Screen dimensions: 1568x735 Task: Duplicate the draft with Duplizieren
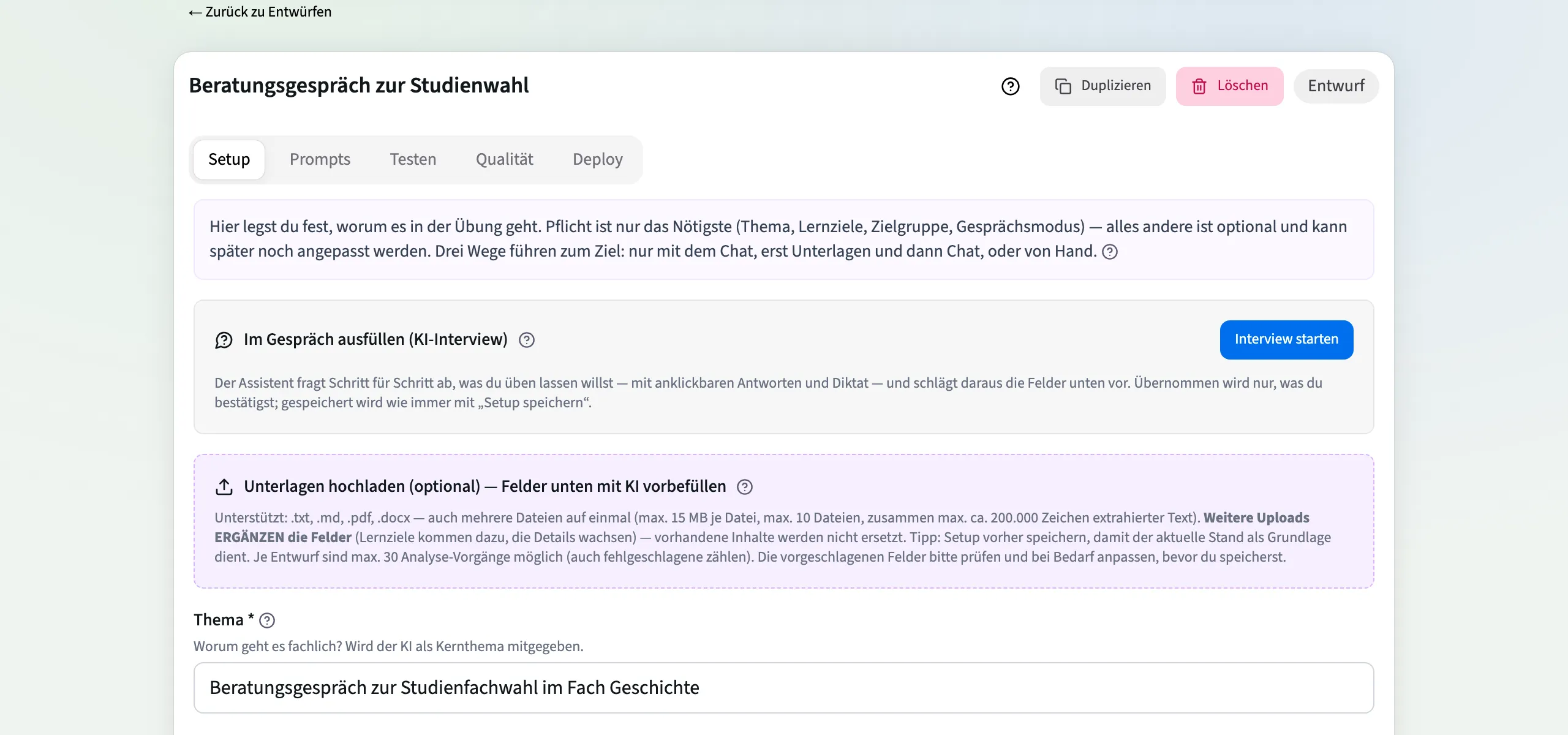(1102, 86)
